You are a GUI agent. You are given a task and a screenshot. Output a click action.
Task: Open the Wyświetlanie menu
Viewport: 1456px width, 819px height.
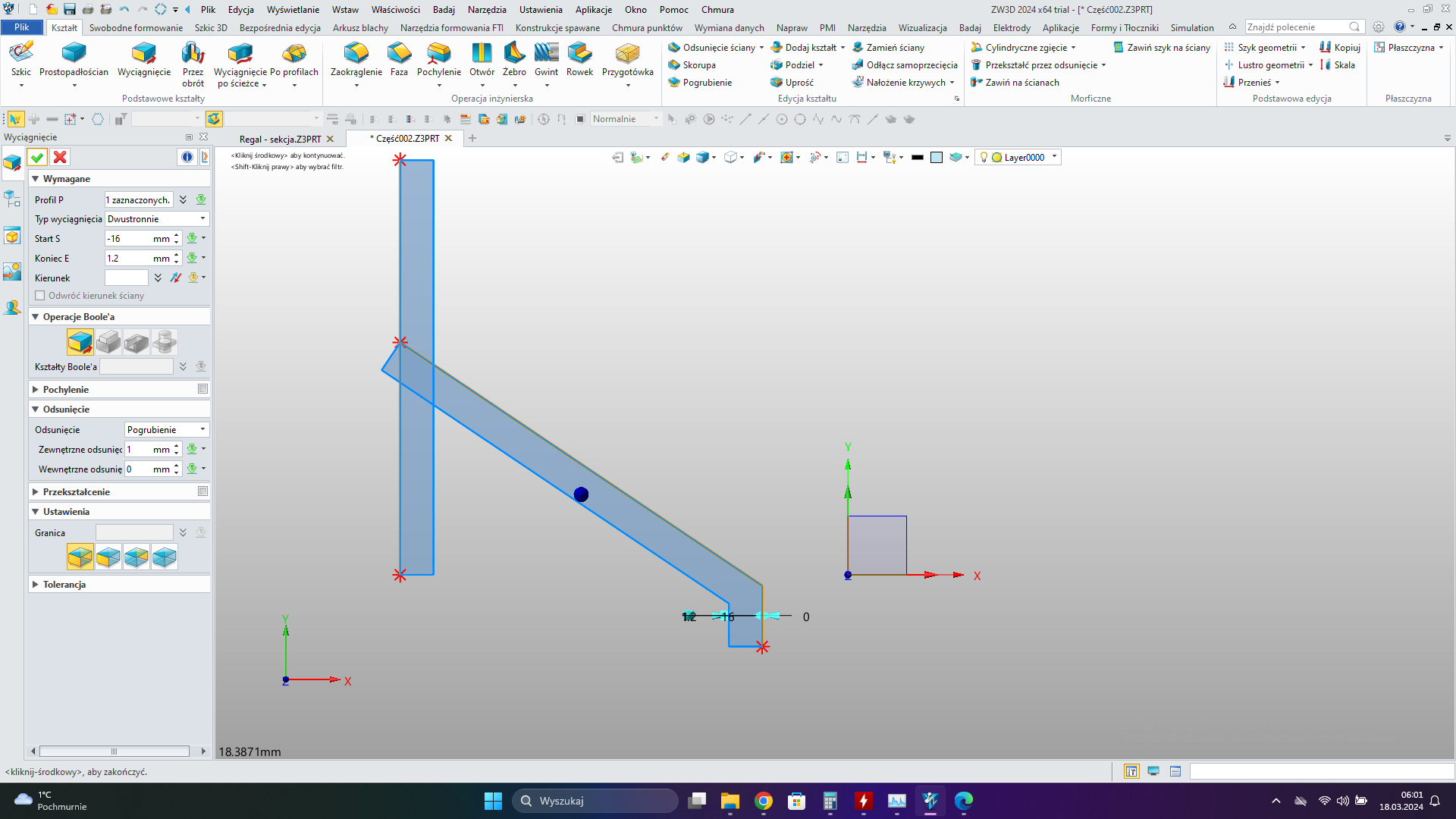click(293, 10)
